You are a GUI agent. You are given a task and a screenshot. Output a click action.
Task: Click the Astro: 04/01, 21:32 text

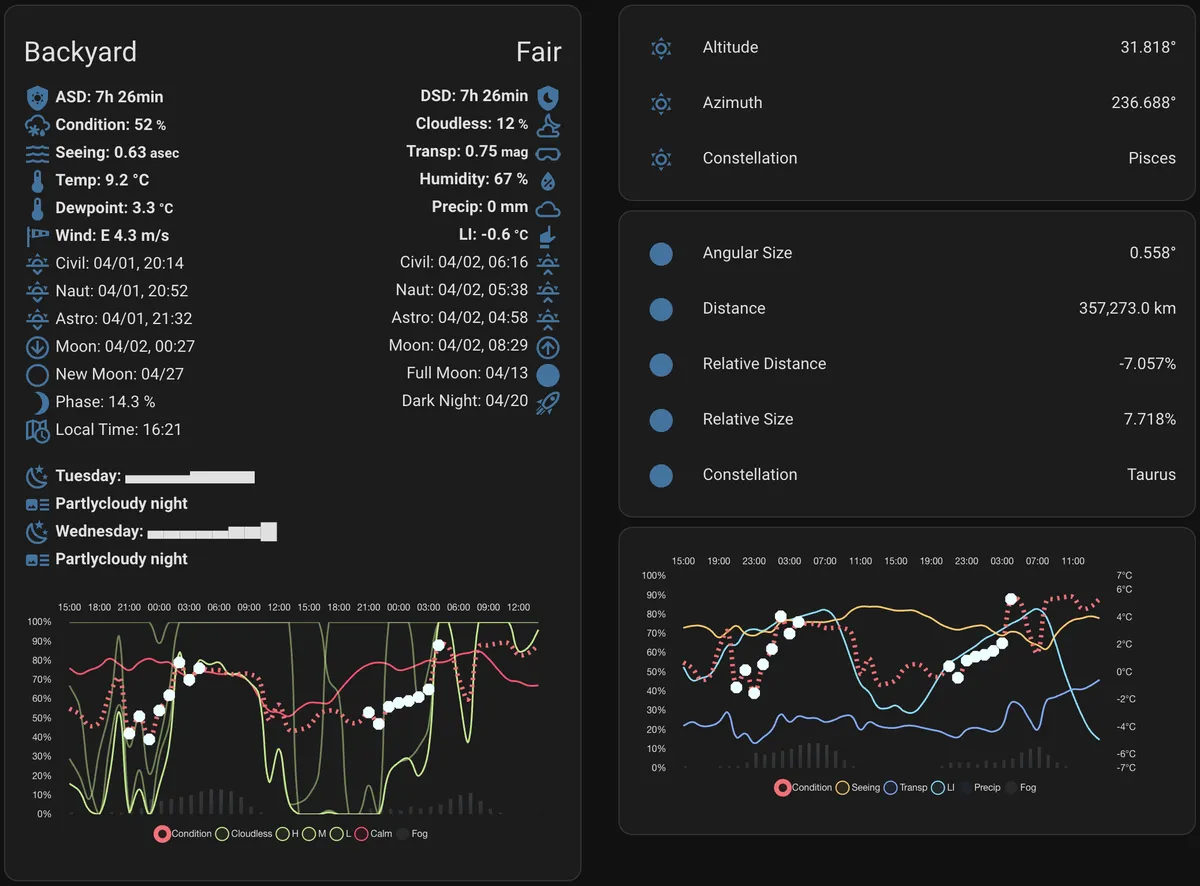tap(124, 319)
